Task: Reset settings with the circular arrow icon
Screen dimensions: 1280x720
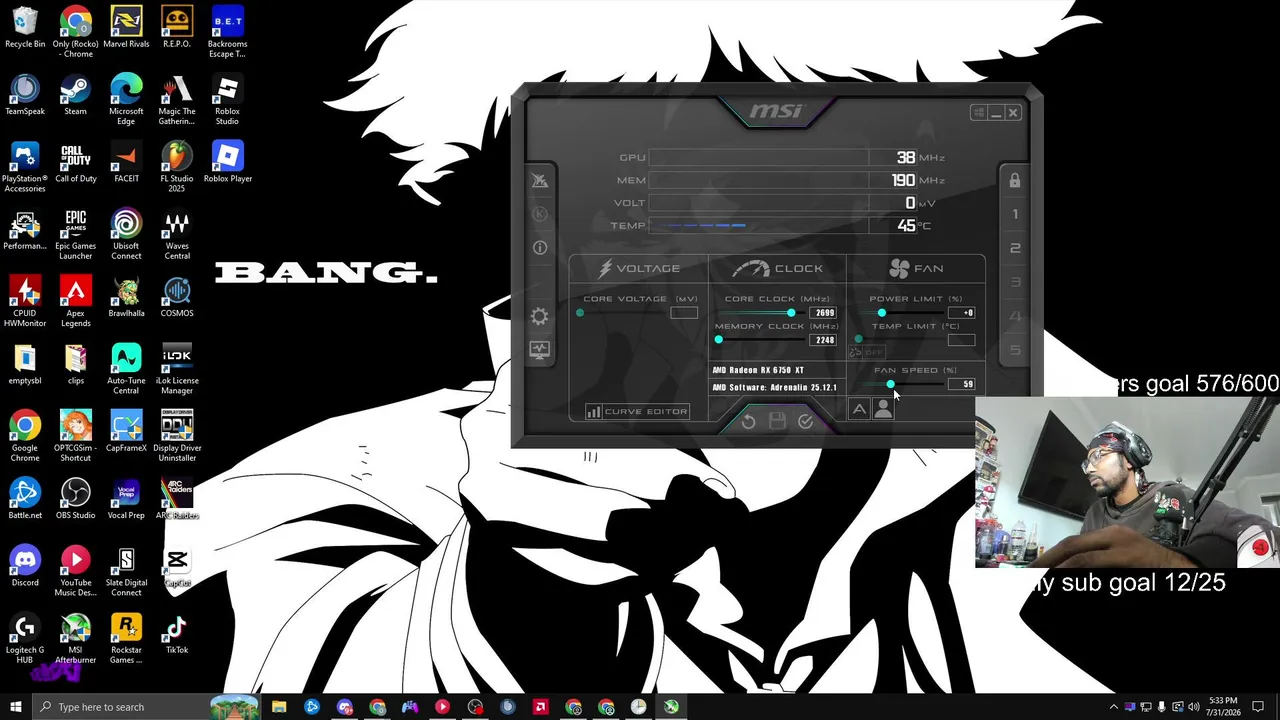Action: (748, 422)
